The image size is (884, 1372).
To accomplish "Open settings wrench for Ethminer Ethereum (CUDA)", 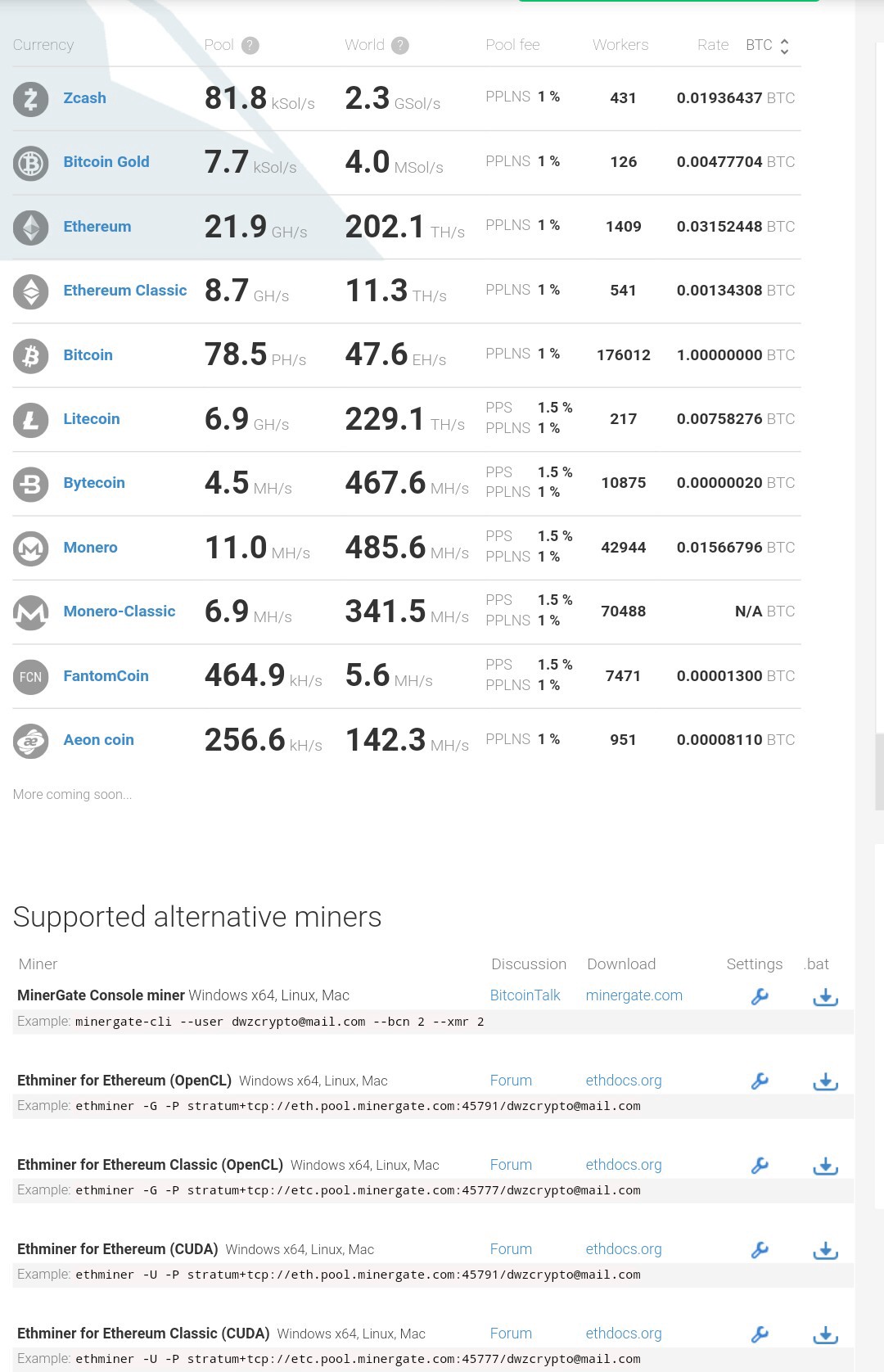I will click(x=760, y=1249).
